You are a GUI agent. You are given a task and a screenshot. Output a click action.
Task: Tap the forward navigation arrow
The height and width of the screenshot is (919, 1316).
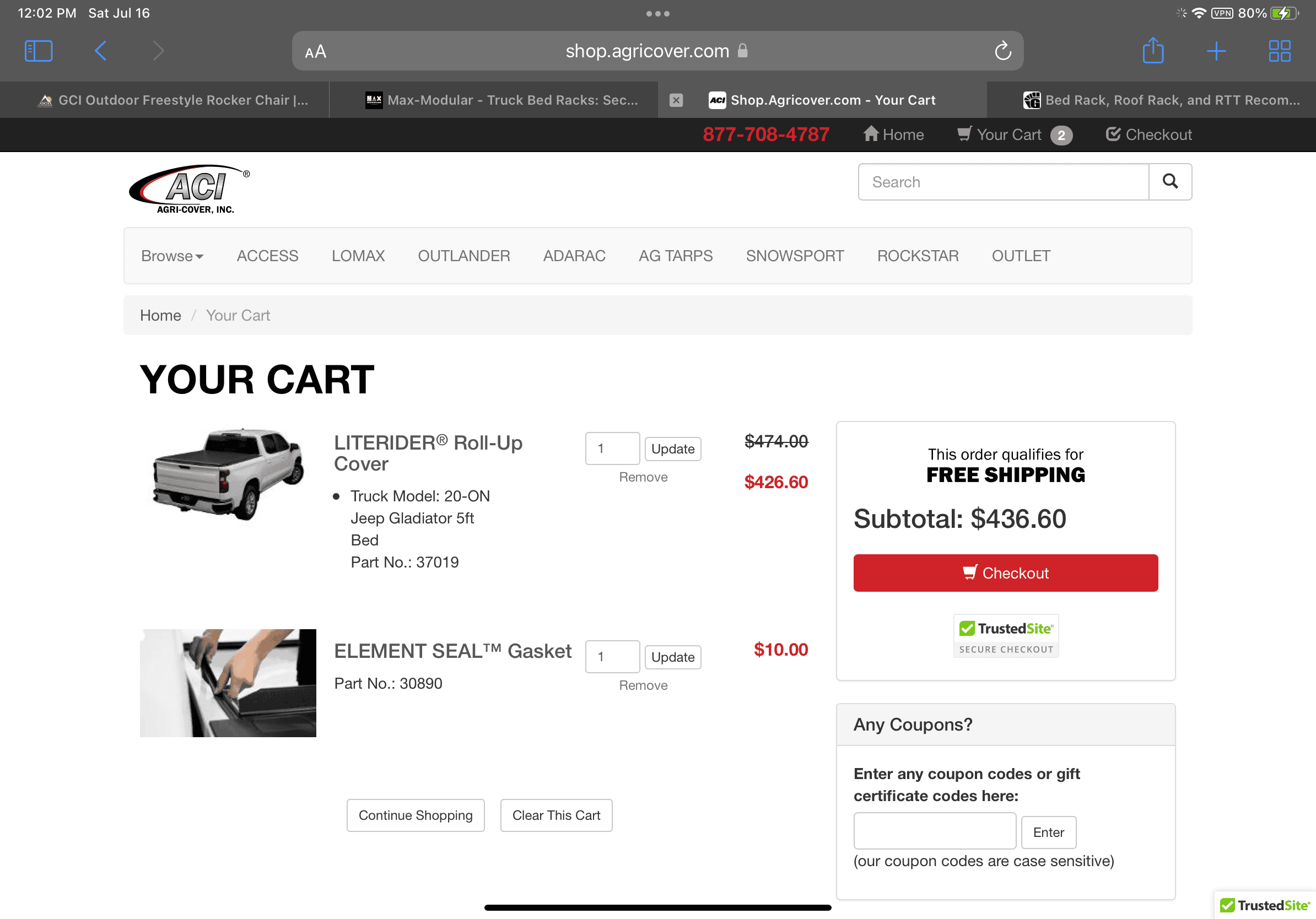(x=159, y=51)
